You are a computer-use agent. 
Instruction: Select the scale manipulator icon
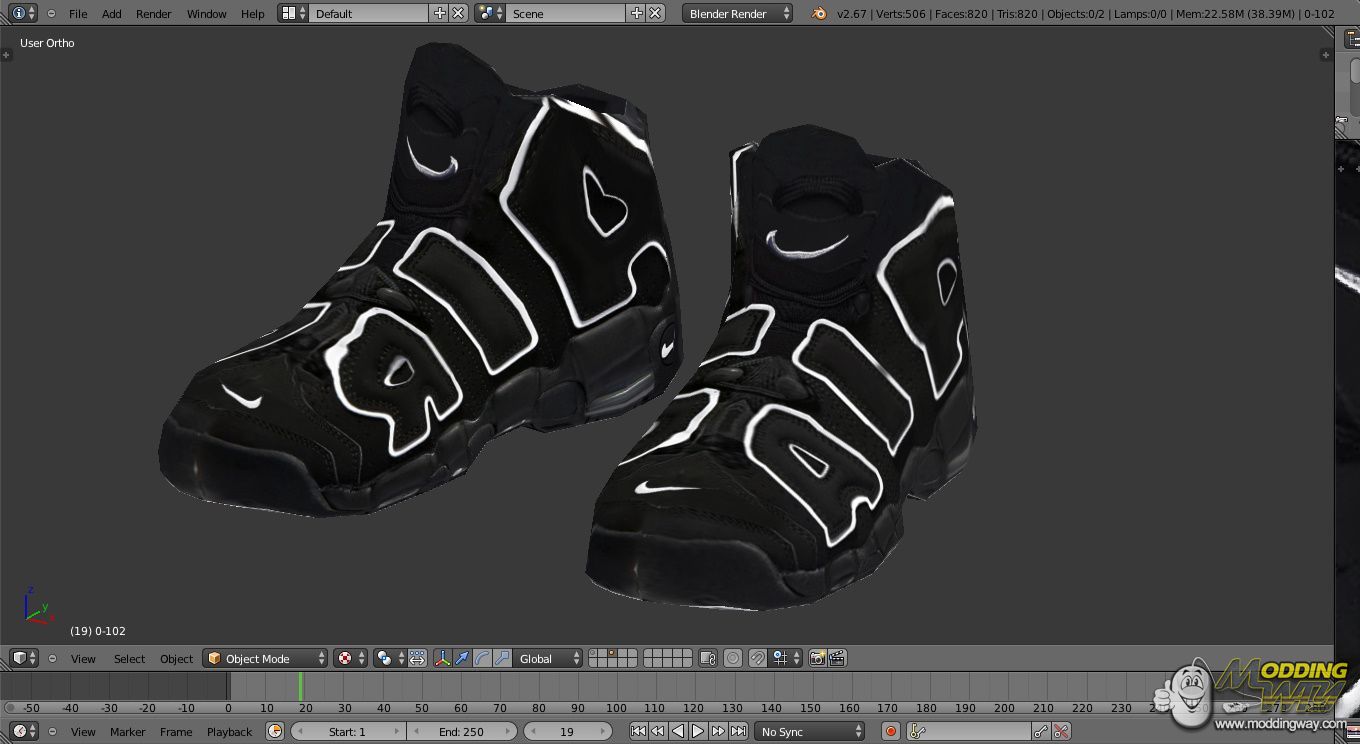[502, 658]
